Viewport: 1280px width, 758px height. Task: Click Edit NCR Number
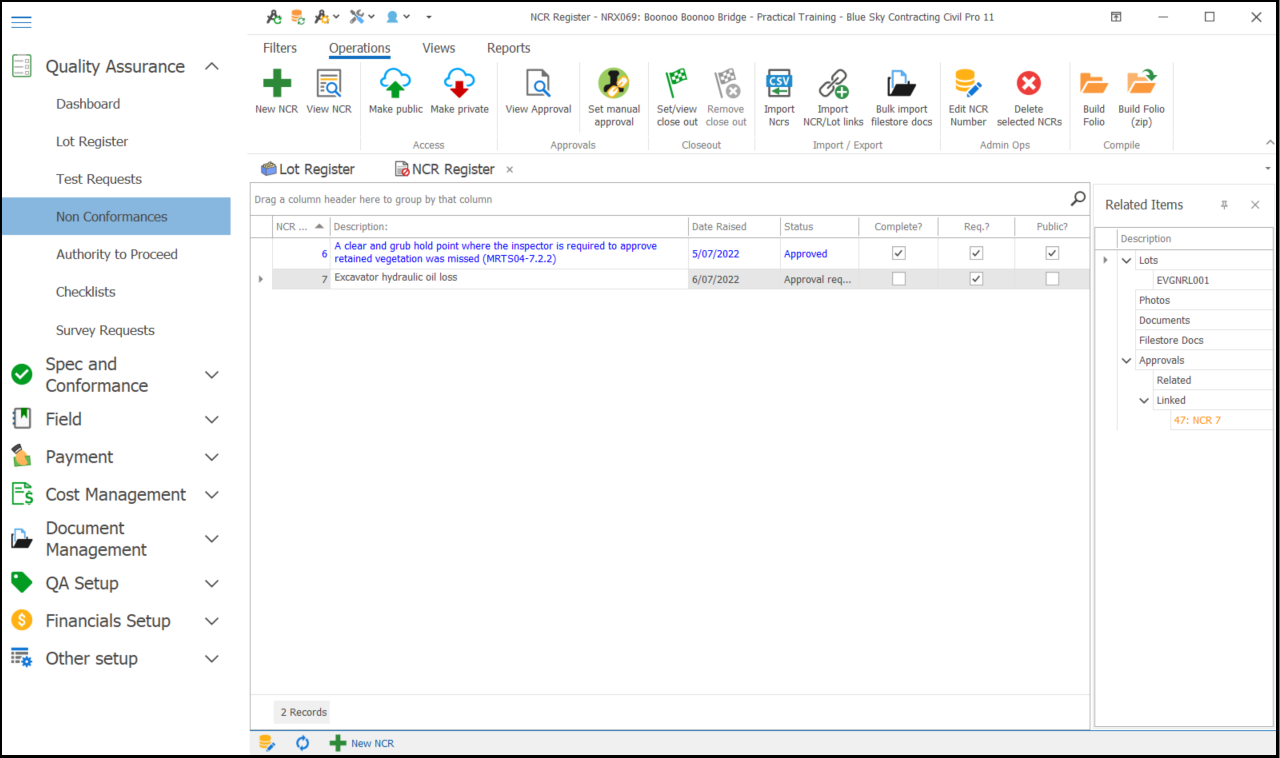968,98
